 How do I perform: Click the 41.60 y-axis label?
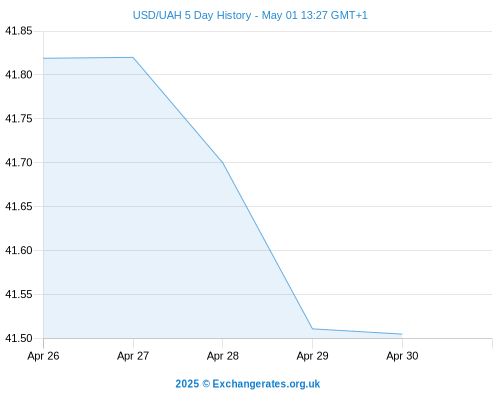[x=19, y=250]
